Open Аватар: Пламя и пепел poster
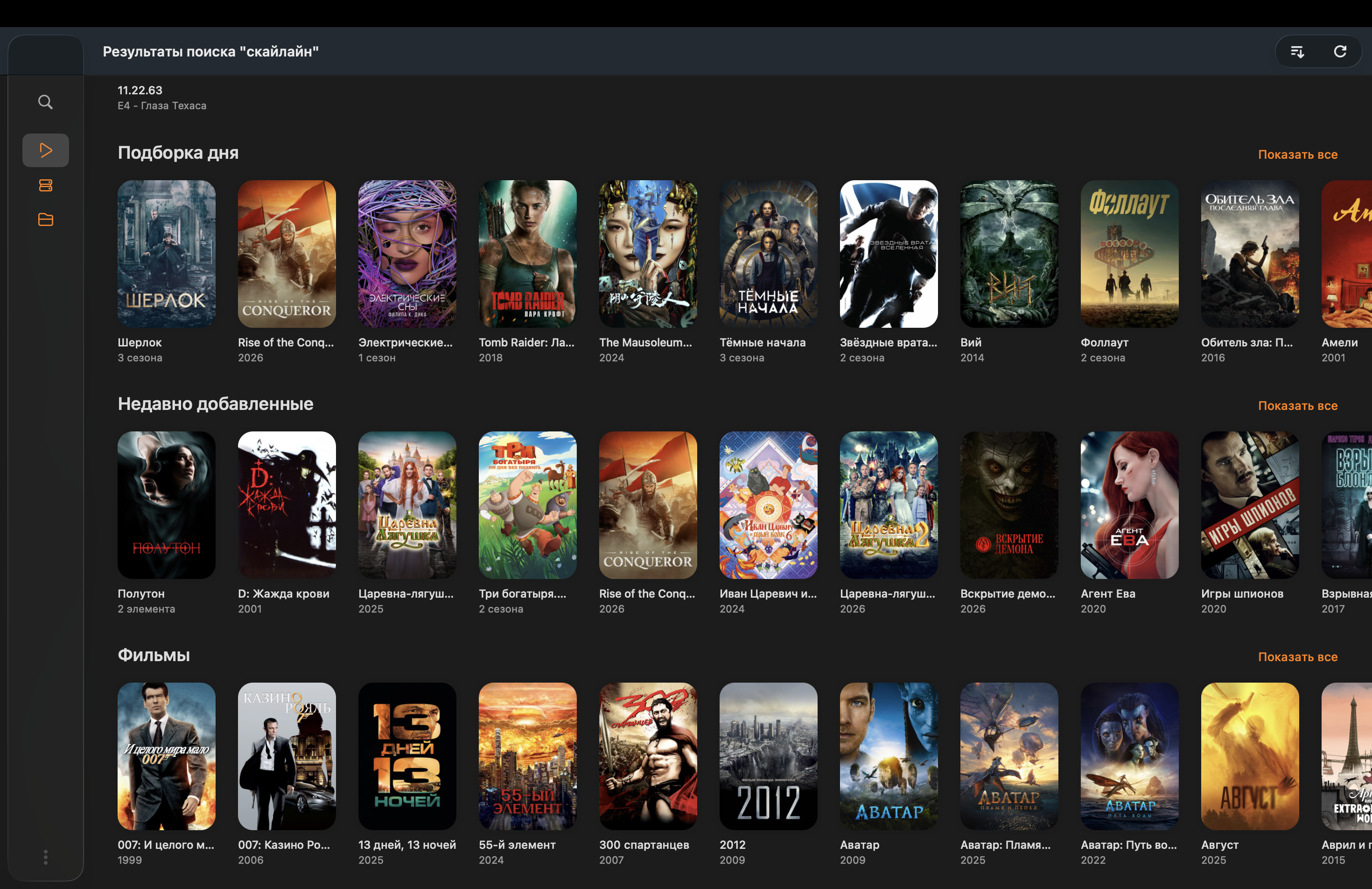This screenshot has height=889, width=1372. pyautogui.click(x=1009, y=756)
